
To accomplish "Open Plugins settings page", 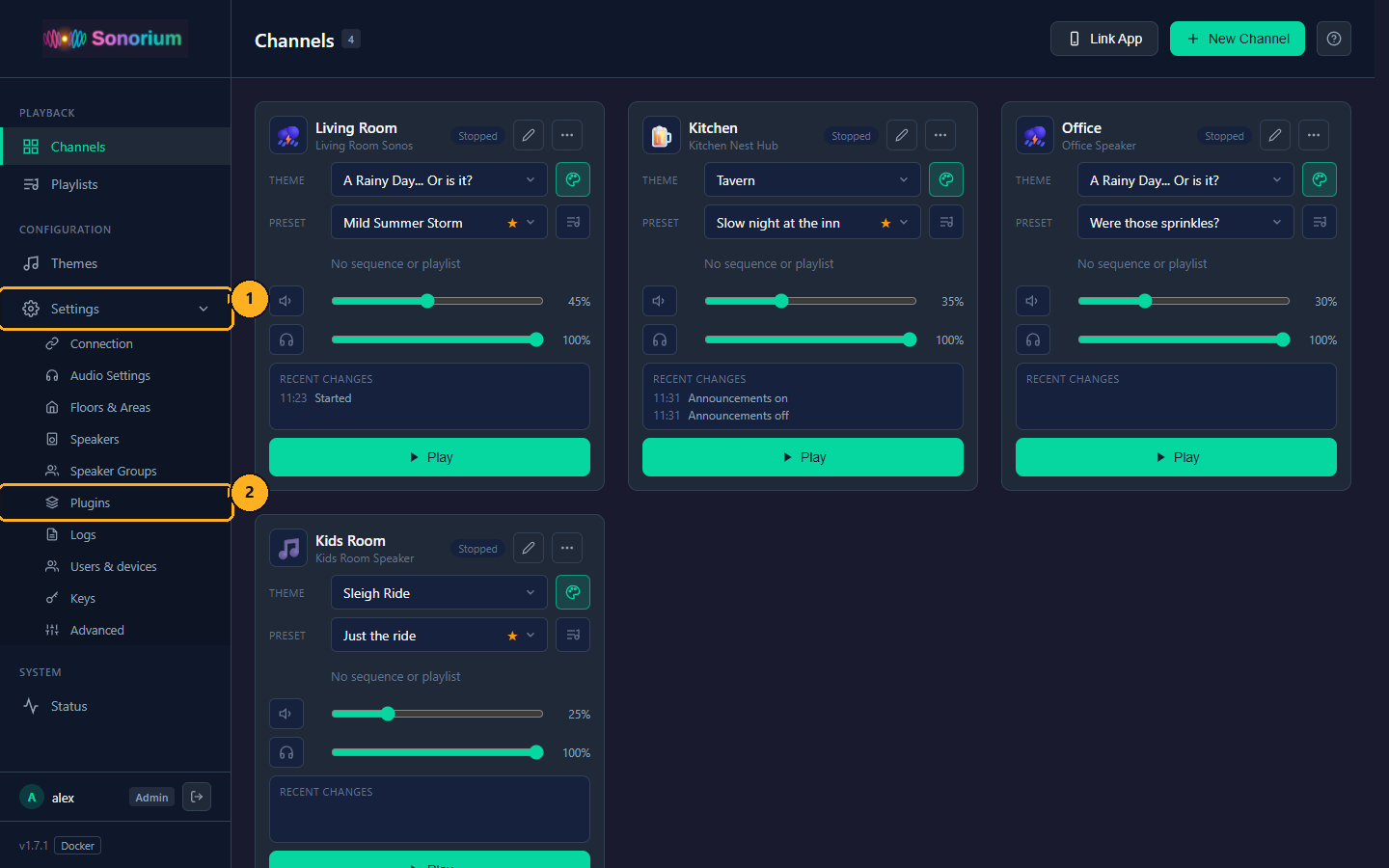I will [x=116, y=502].
